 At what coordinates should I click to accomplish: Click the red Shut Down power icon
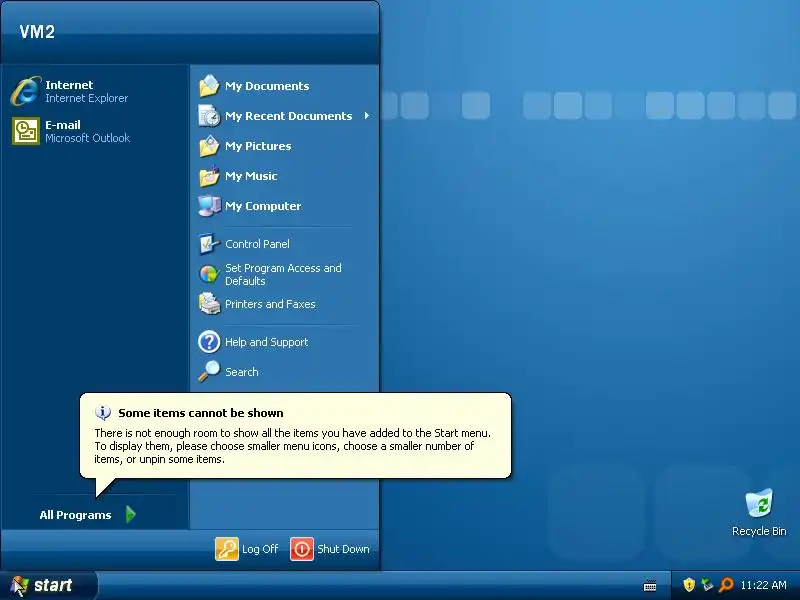pyautogui.click(x=302, y=549)
